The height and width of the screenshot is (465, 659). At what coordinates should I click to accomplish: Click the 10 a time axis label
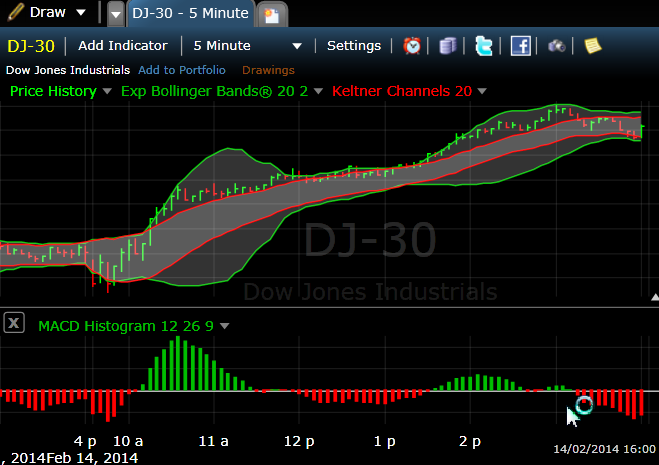coord(128,441)
